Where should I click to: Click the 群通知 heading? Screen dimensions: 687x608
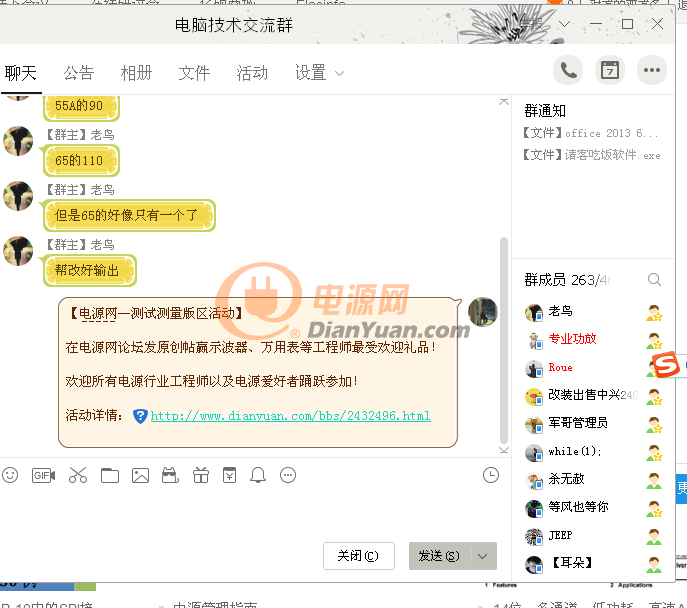pyautogui.click(x=545, y=111)
